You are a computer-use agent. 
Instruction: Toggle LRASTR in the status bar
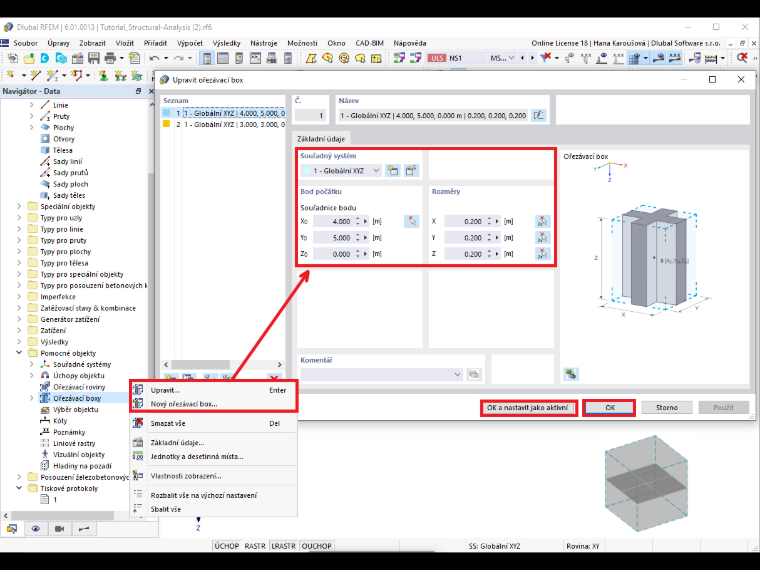tap(284, 546)
